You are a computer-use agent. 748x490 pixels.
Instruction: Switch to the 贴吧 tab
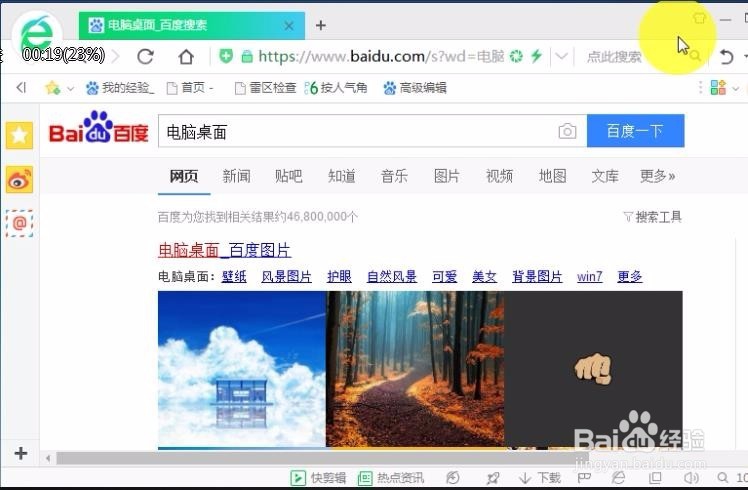(x=289, y=176)
